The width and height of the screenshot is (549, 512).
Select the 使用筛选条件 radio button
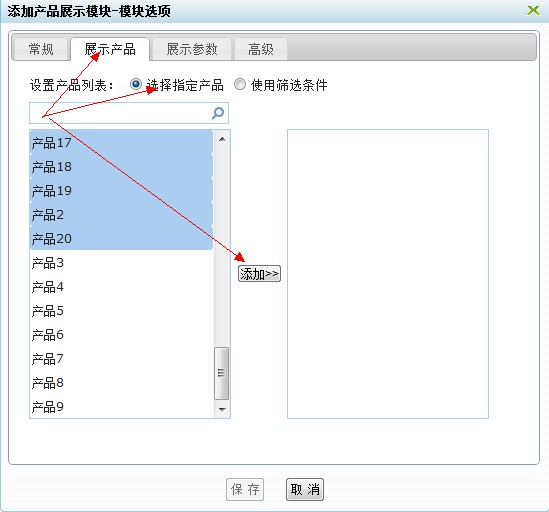tap(240, 84)
